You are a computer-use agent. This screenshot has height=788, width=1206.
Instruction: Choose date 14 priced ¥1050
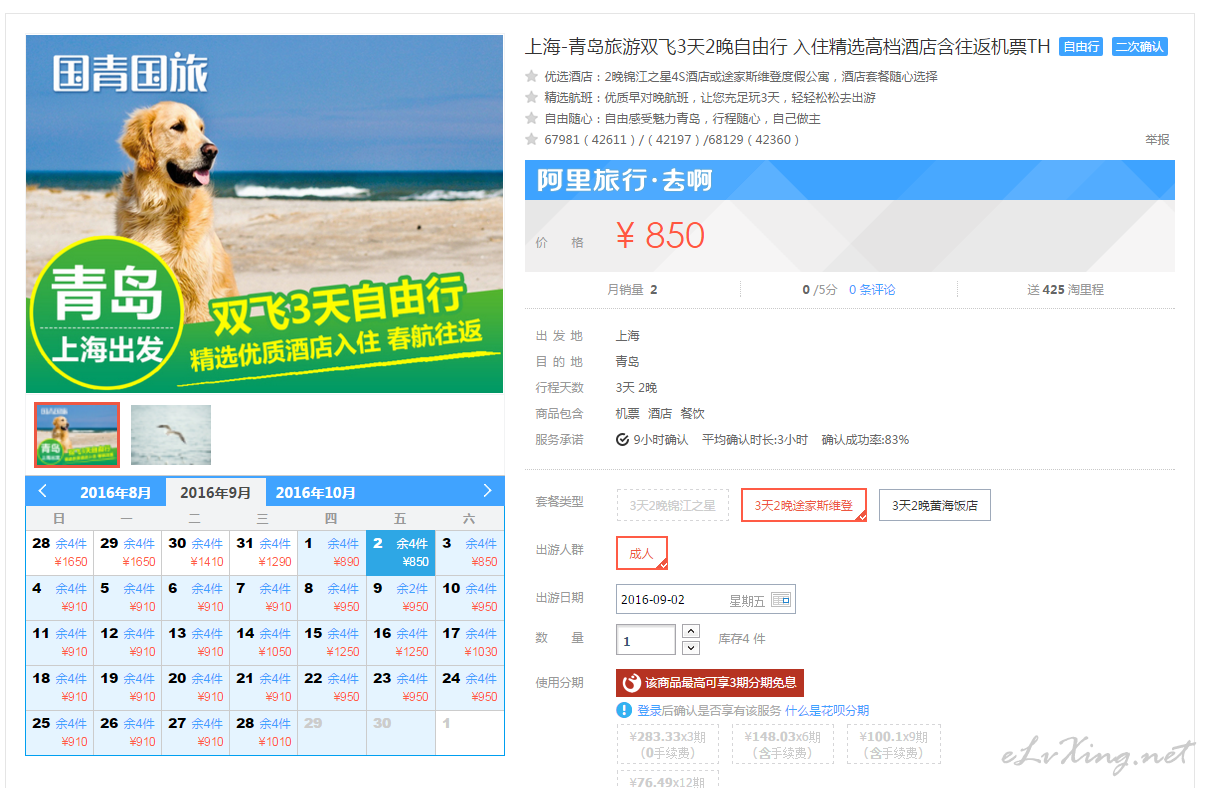click(x=263, y=642)
